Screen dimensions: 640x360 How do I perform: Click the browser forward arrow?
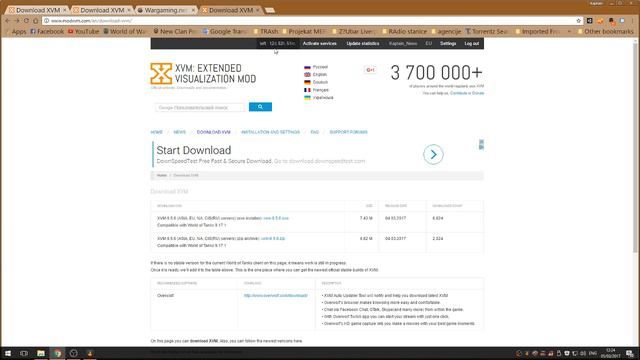click(x=17, y=20)
